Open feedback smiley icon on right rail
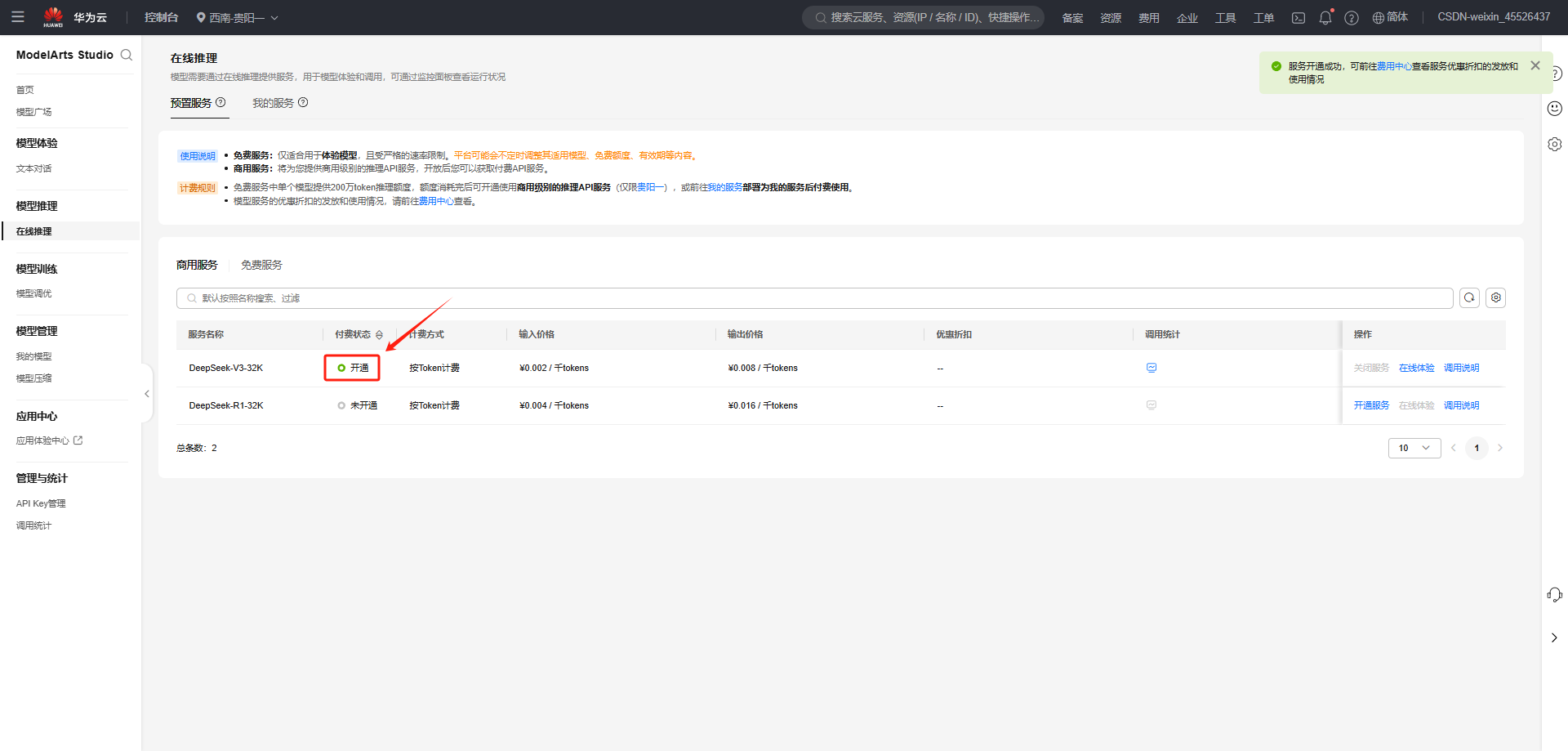 (x=1555, y=109)
